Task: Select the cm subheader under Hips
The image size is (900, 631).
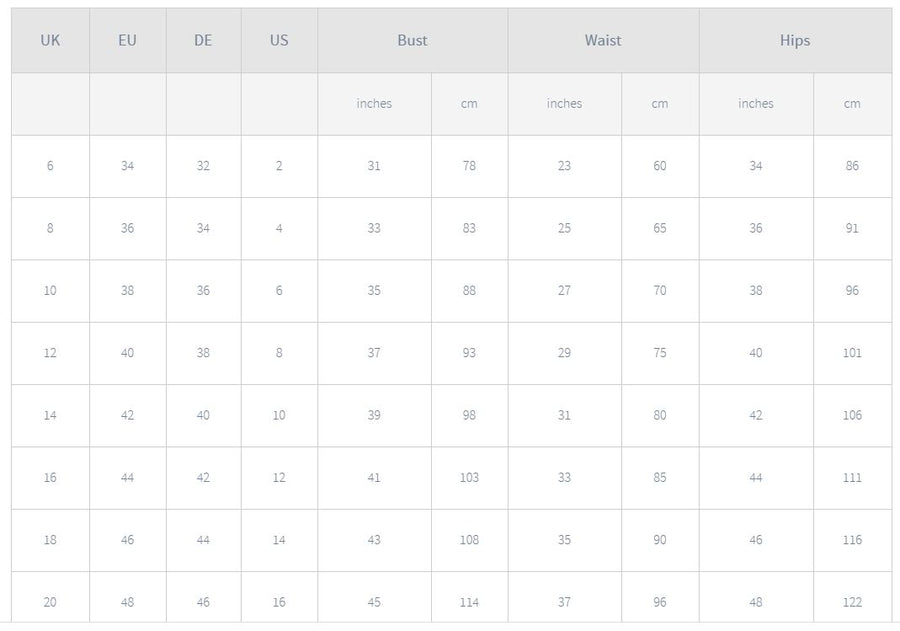Action: [x=852, y=104]
